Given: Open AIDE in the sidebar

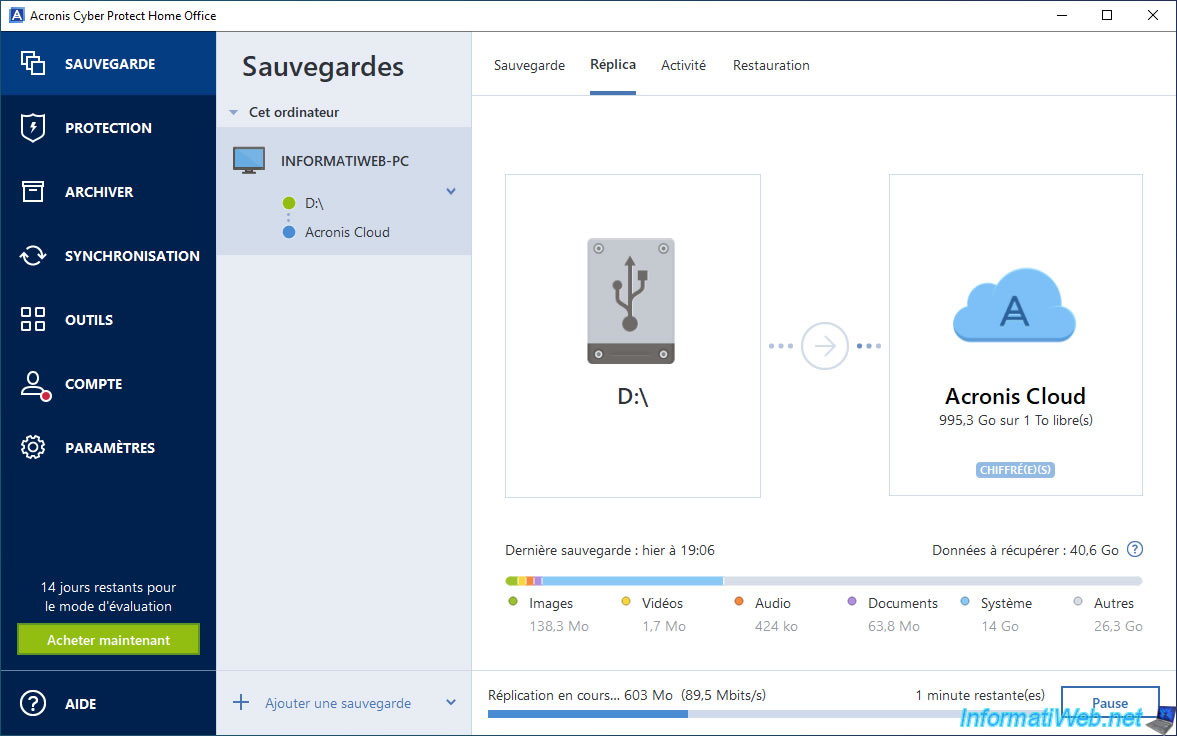Looking at the screenshot, I should tap(80, 704).
